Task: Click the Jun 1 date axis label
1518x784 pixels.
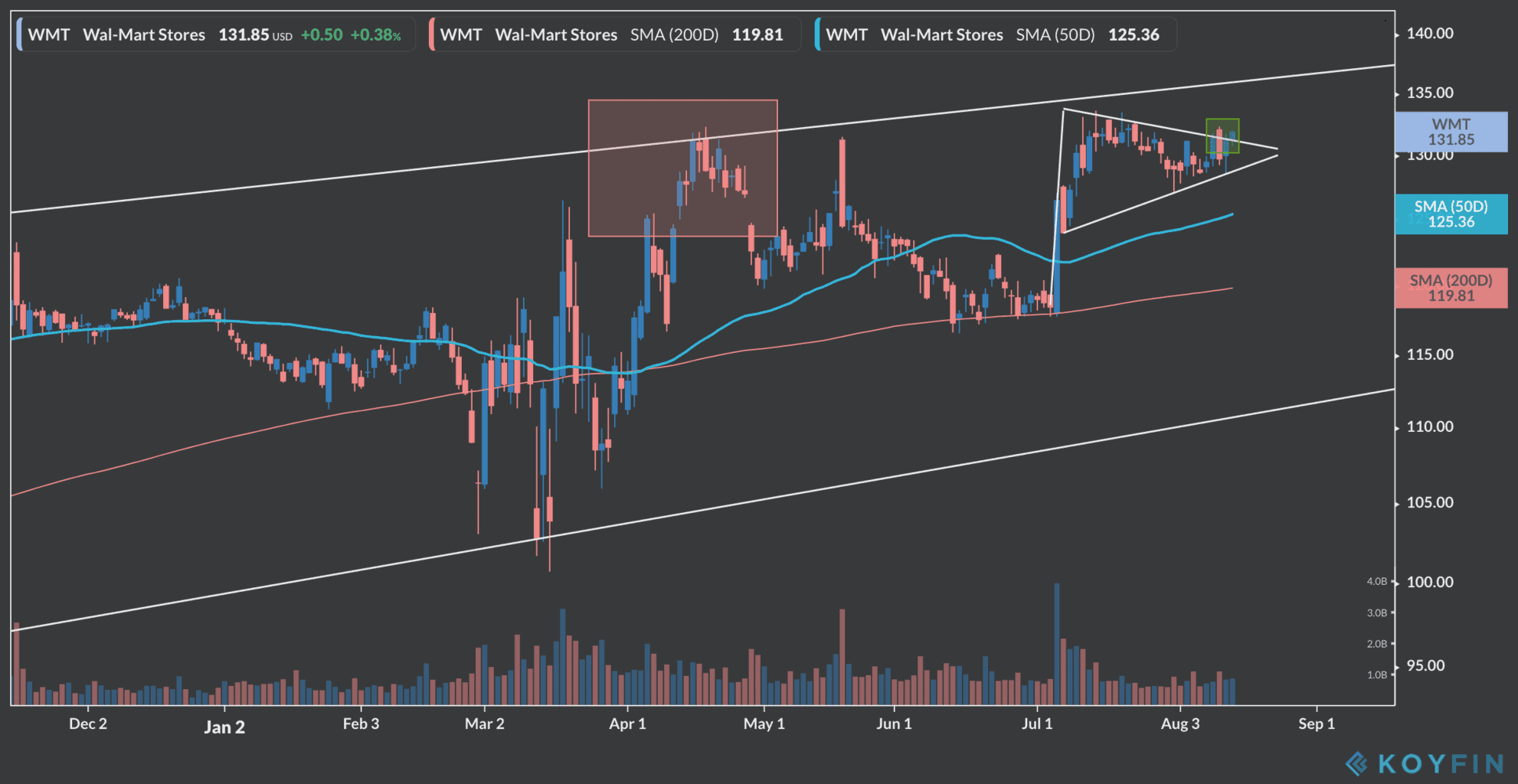Action: point(894,724)
